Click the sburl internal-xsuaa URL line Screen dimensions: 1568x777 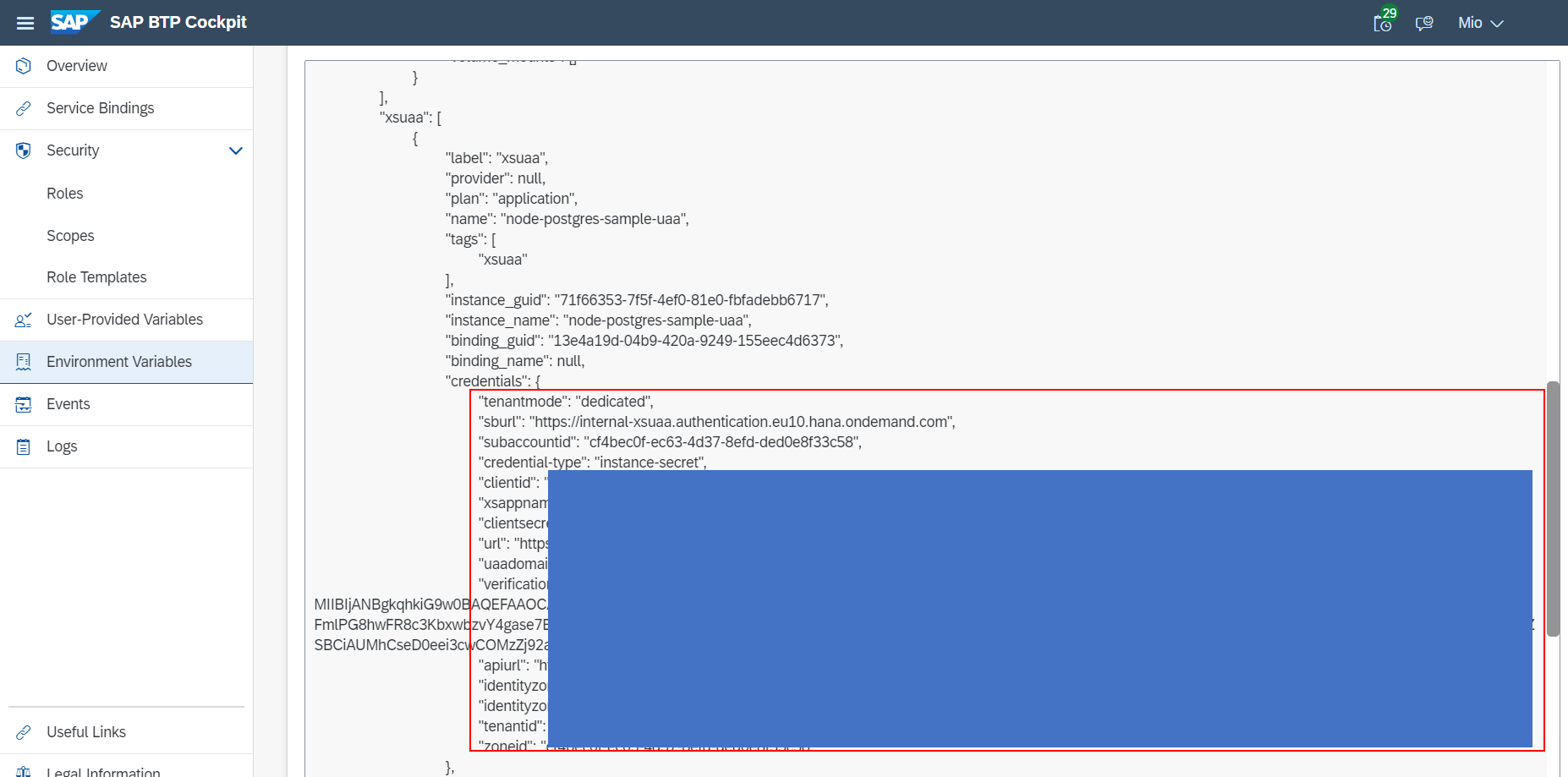(x=717, y=422)
